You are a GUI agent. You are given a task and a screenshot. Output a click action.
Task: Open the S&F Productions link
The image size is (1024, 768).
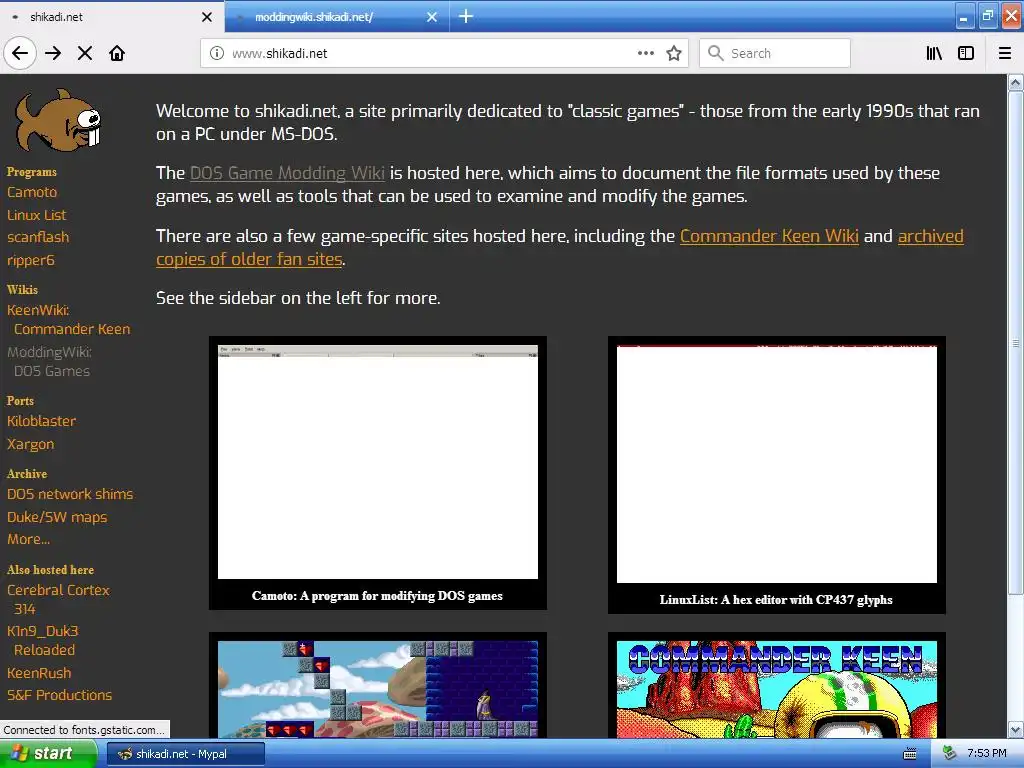click(59, 695)
